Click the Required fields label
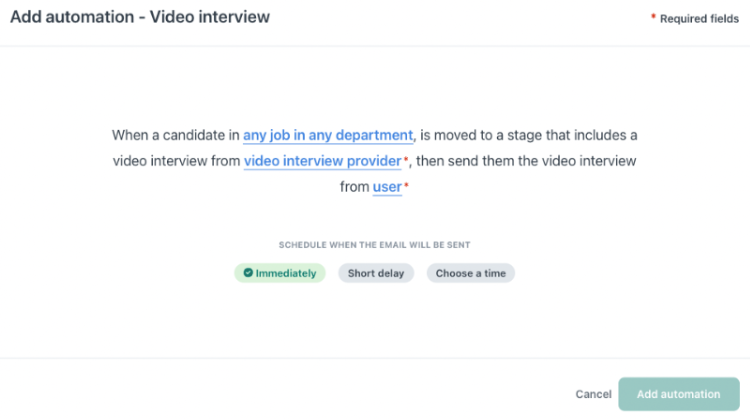750x419 pixels. coord(699,19)
